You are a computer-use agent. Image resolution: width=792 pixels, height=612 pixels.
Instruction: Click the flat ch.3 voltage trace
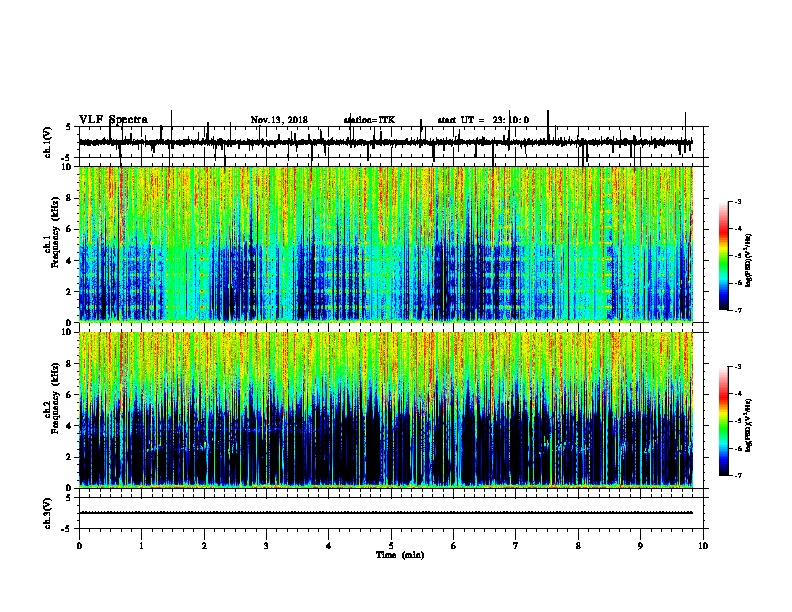[x=386, y=513]
